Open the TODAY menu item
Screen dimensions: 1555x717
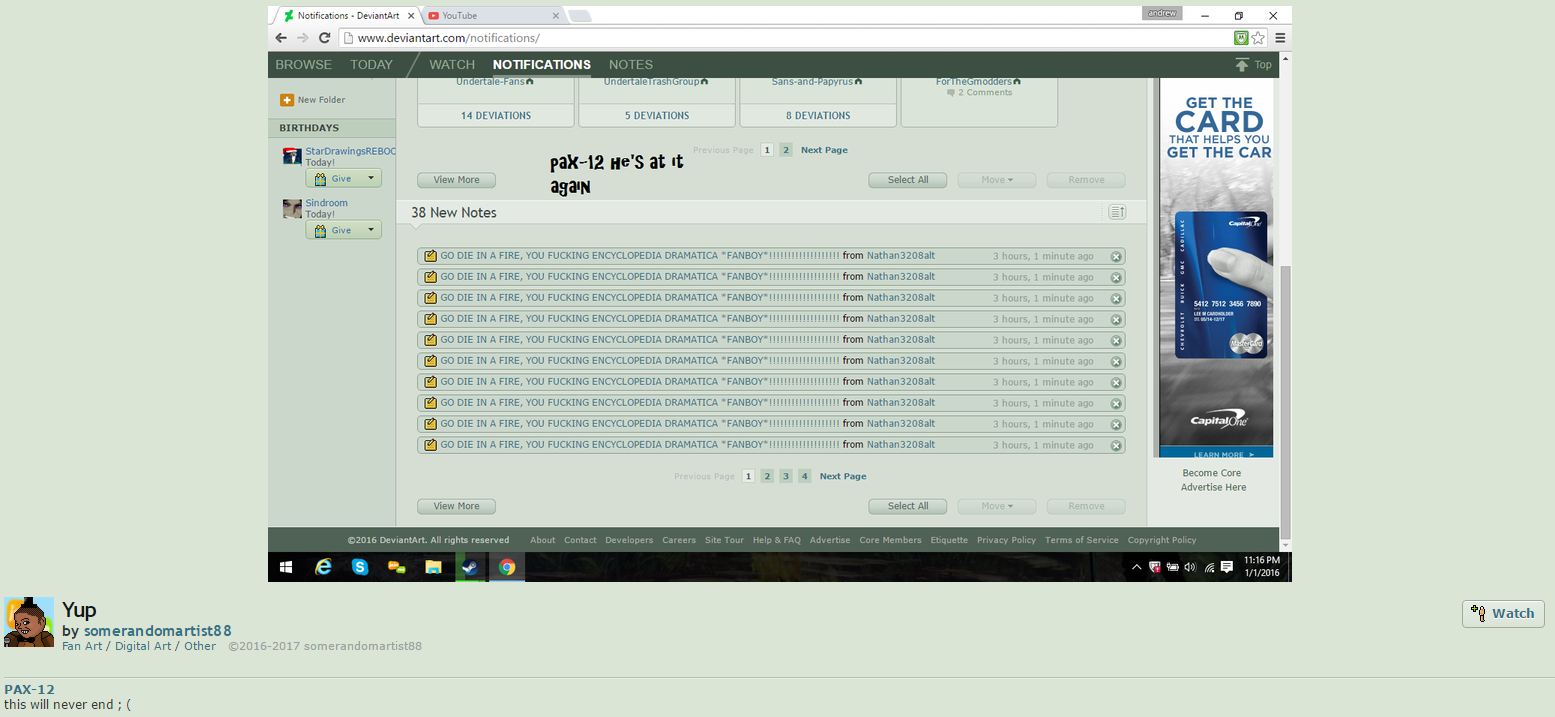pos(371,65)
